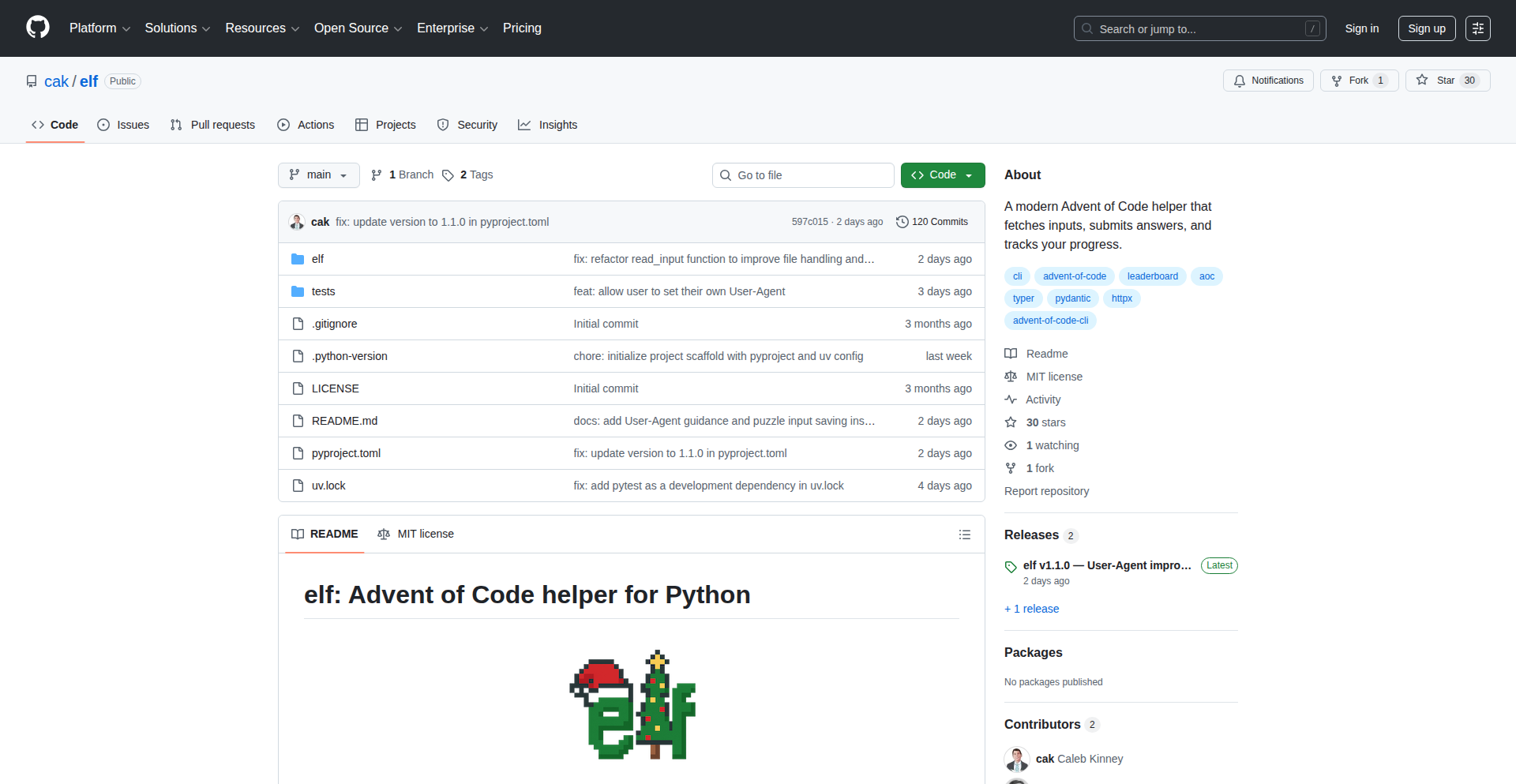This screenshot has width=1516, height=784.
Task: Open Notifications for this repository
Action: coord(1268,81)
